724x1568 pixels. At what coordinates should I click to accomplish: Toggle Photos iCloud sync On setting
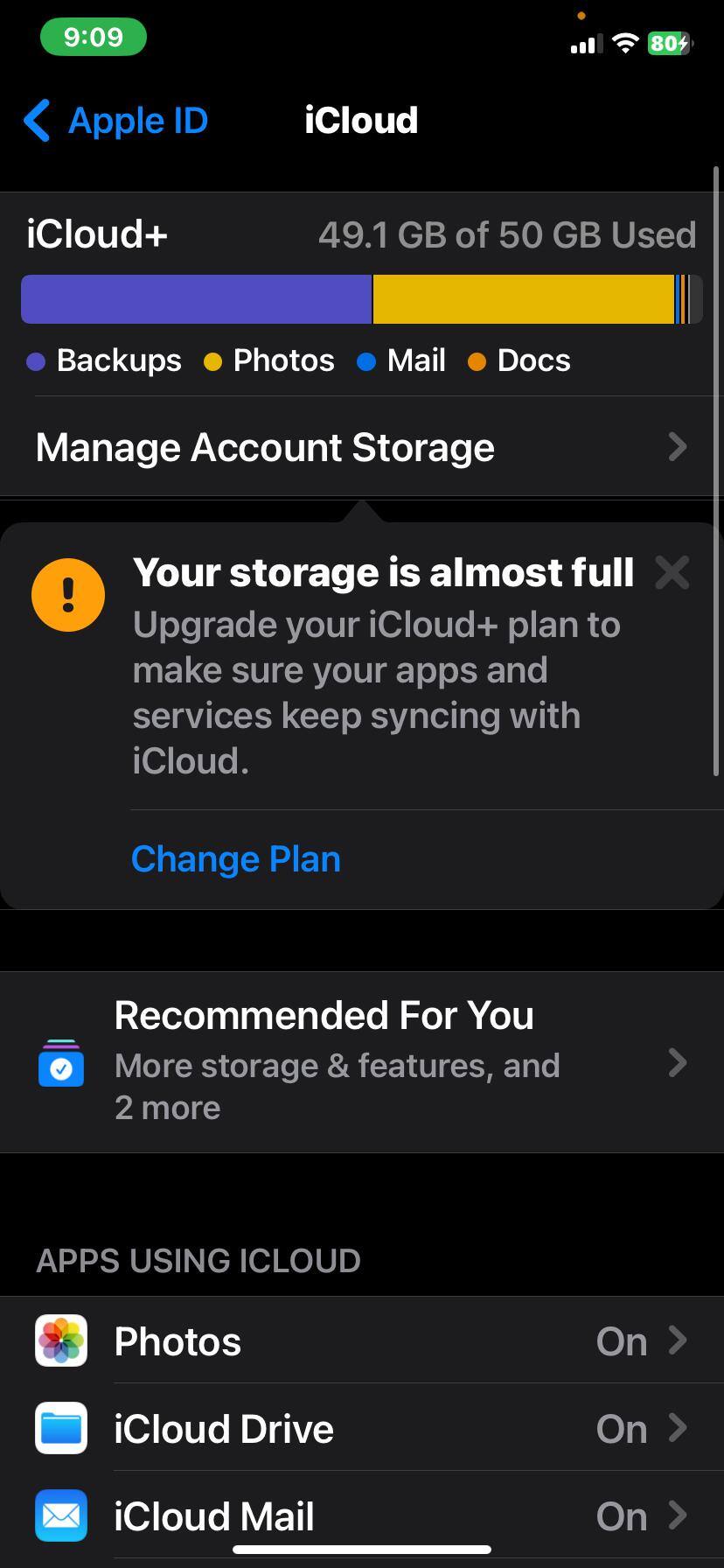621,1341
